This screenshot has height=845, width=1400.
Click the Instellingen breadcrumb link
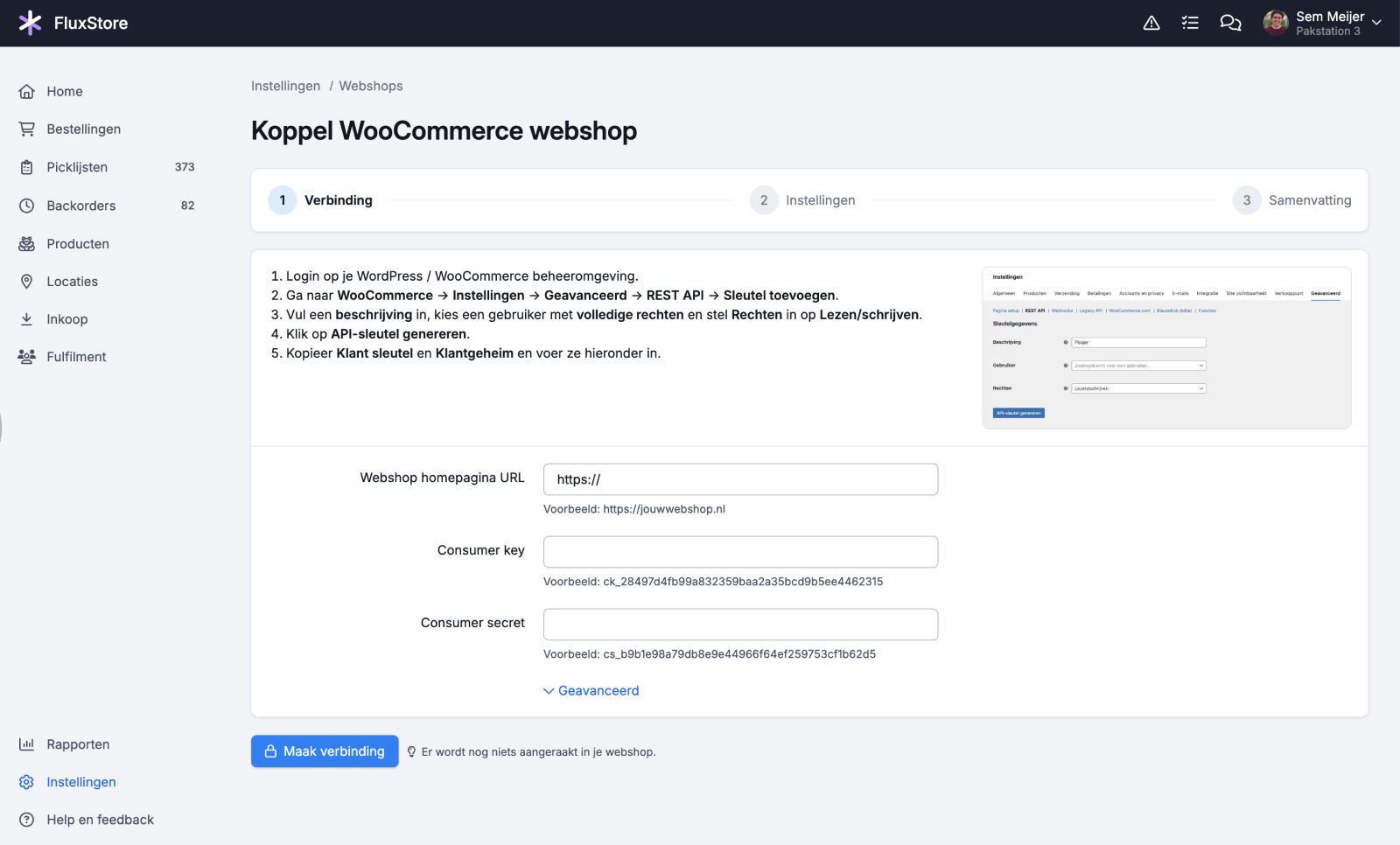285,86
